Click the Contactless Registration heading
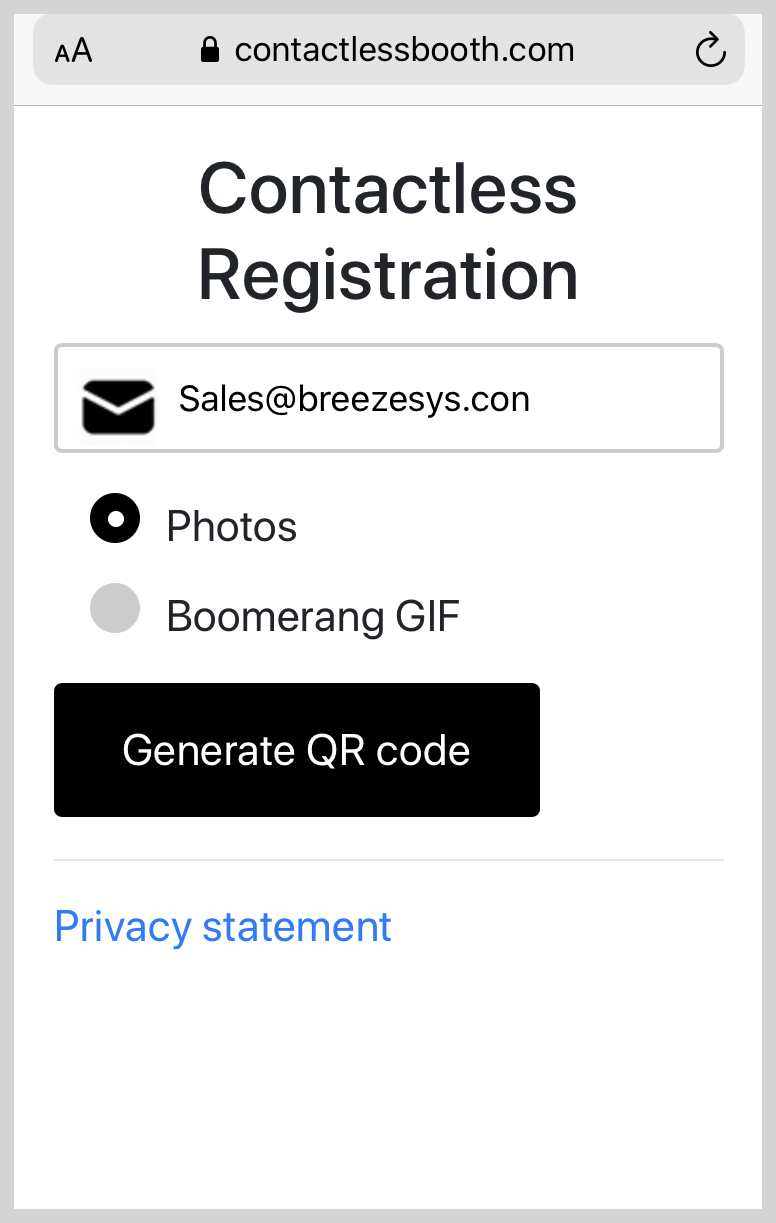776x1223 pixels. (389, 231)
